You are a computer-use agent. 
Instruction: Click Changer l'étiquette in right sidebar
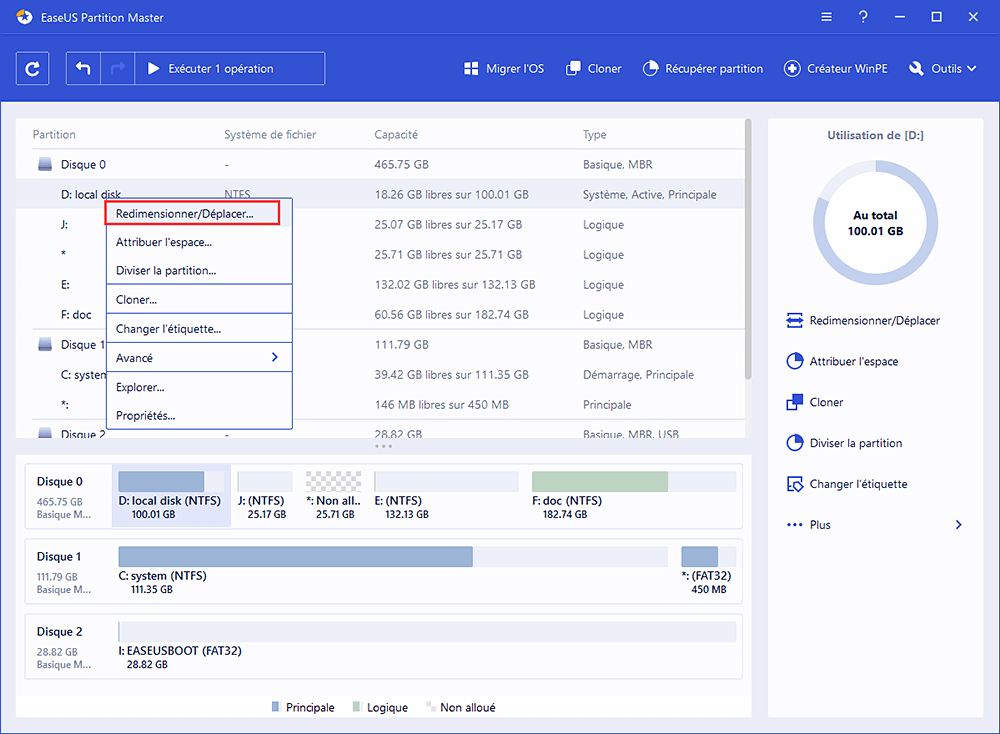[858, 484]
